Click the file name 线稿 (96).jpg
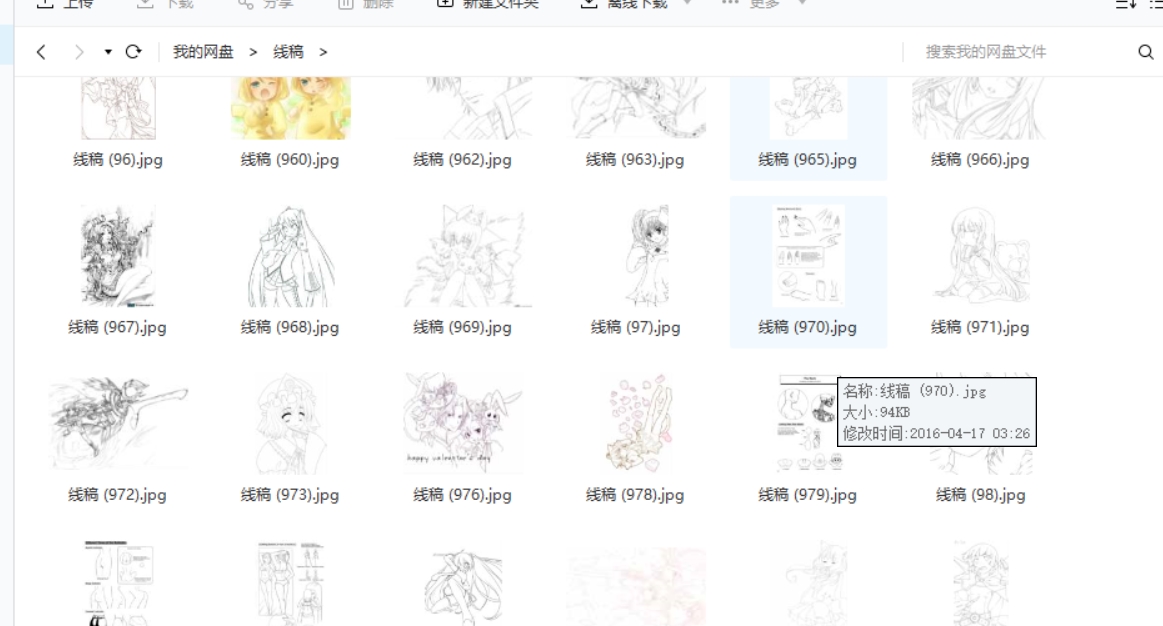 coord(118,159)
